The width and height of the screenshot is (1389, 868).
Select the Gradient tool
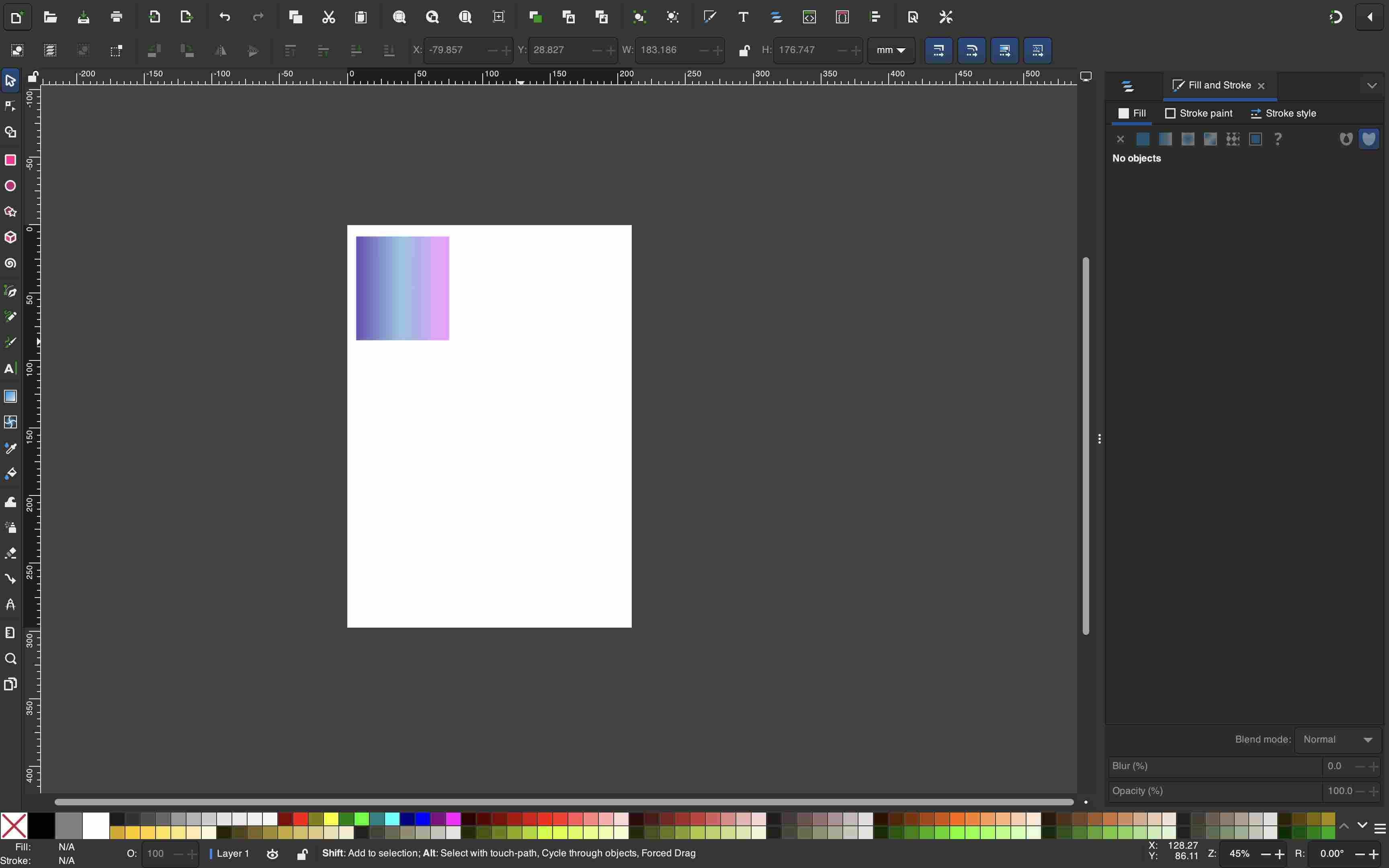10,396
